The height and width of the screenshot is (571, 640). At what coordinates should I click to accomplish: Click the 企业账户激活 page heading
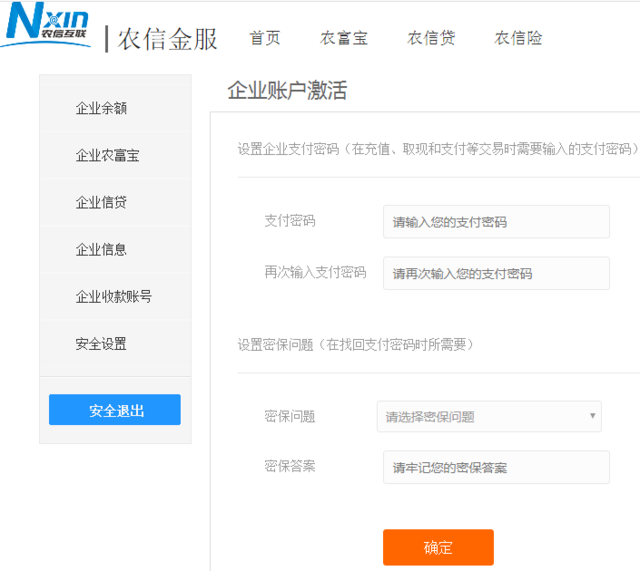[287, 91]
